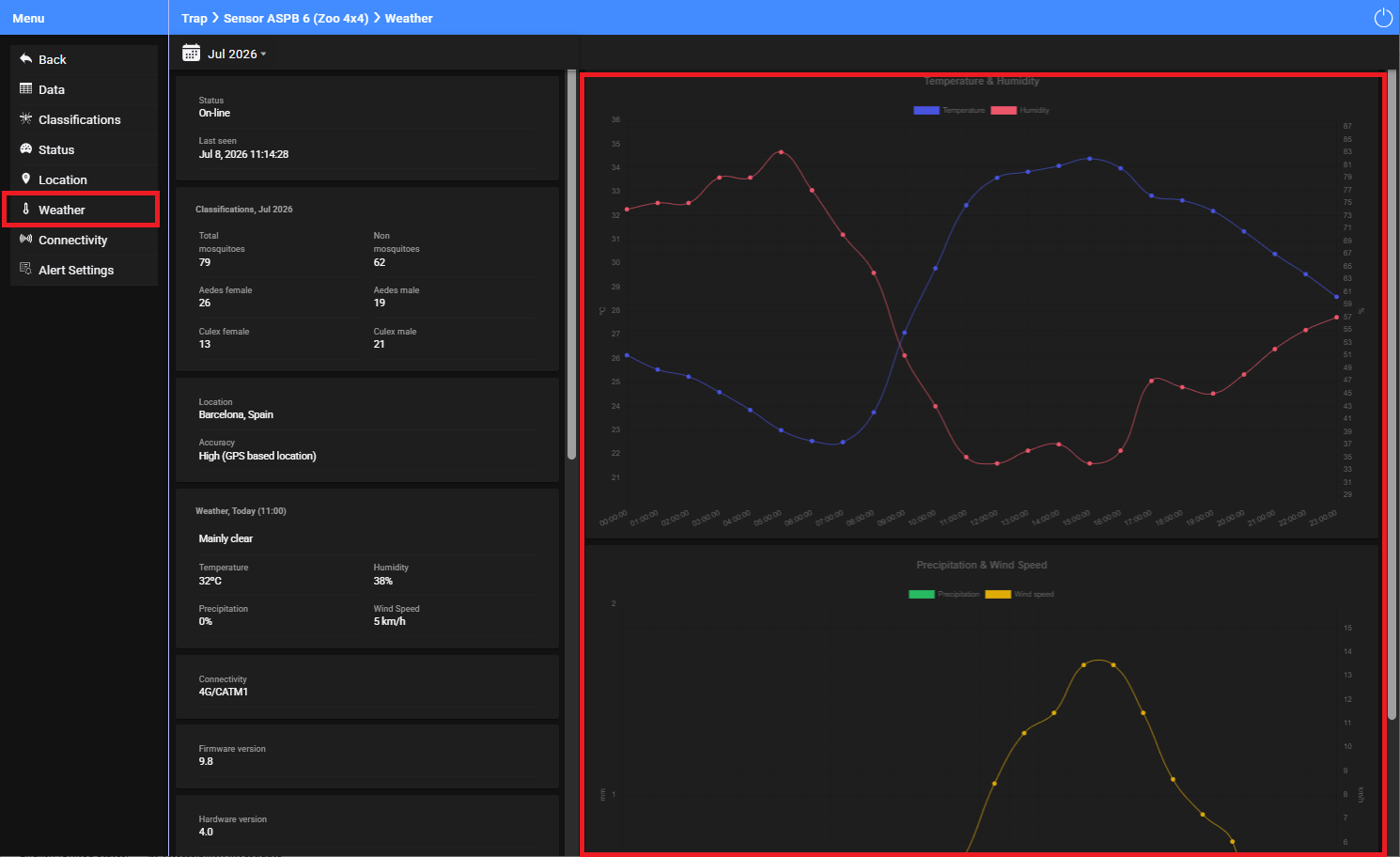Click total mosquitoes value 79

(x=205, y=262)
